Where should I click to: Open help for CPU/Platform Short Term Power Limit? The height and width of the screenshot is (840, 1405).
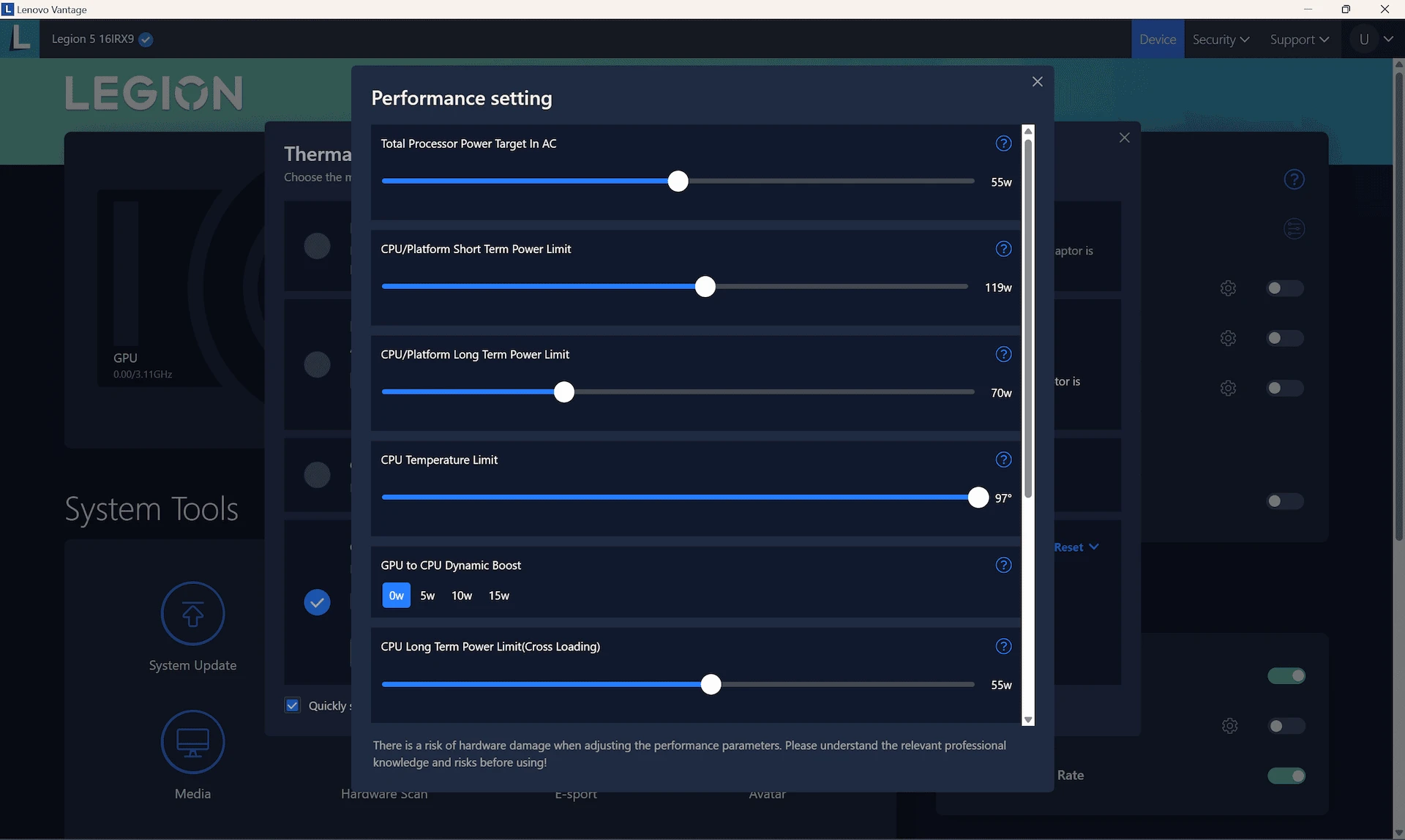(x=1003, y=249)
